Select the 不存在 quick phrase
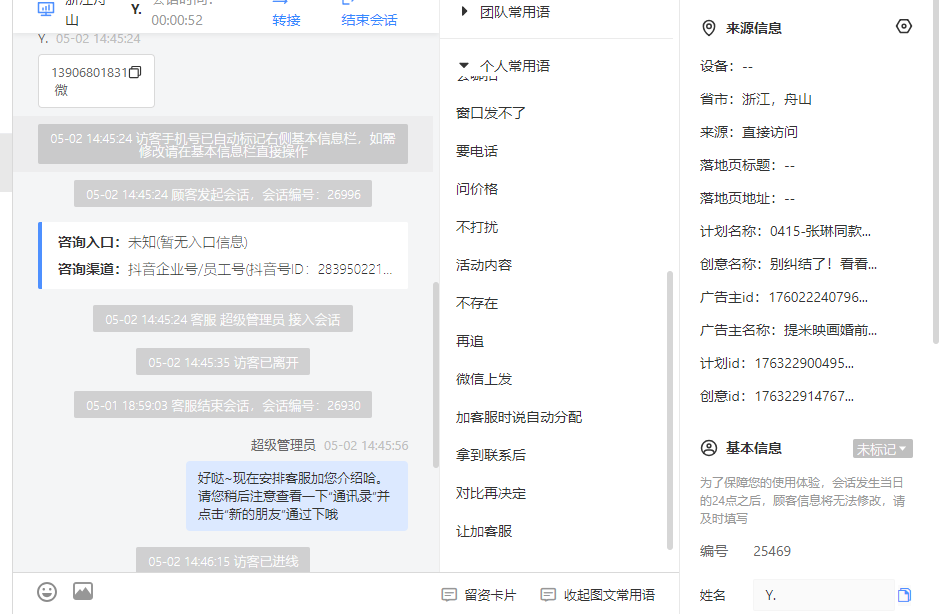Image resolution: width=939 pixels, height=614 pixels. point(477,303)
